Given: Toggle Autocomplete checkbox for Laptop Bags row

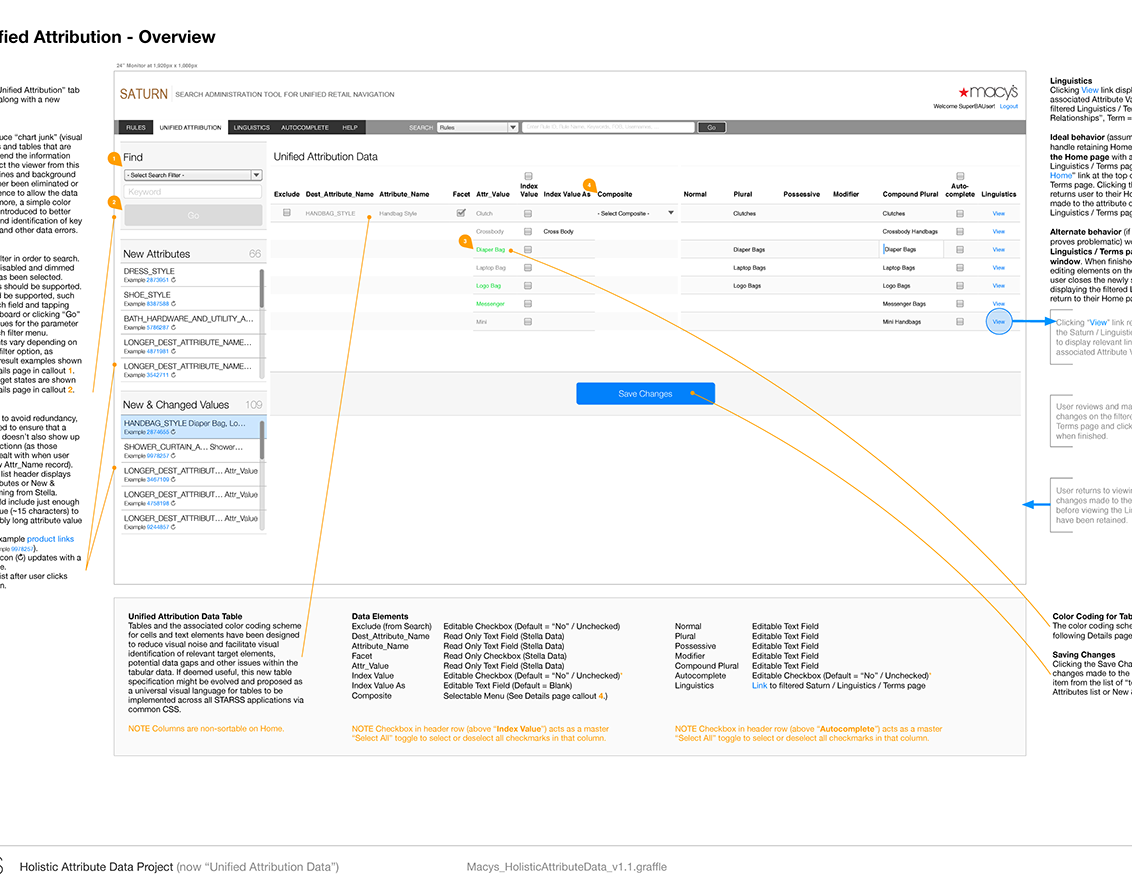Looking at the screenshot, I should (x=959, y=268).
